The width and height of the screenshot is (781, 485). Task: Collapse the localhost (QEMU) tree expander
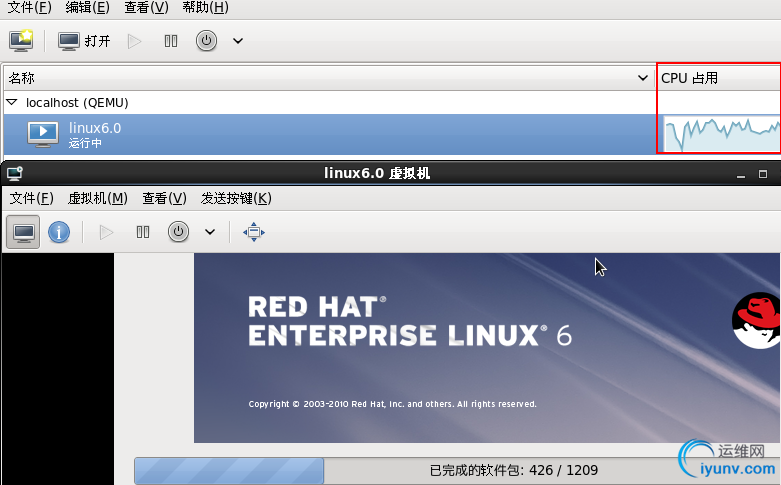tap(12, 102)
